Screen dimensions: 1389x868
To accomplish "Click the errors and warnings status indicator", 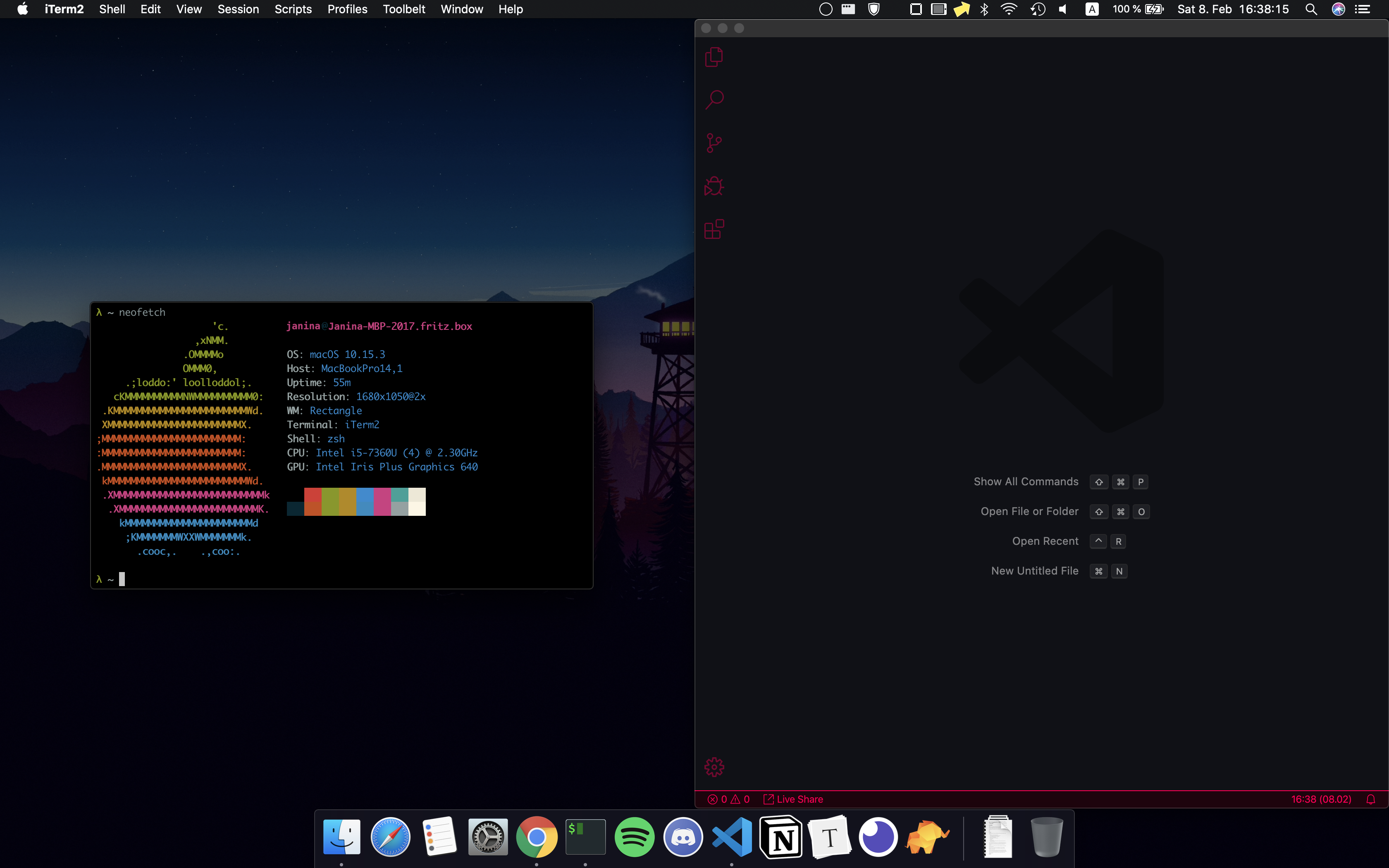I will point(728,799).
